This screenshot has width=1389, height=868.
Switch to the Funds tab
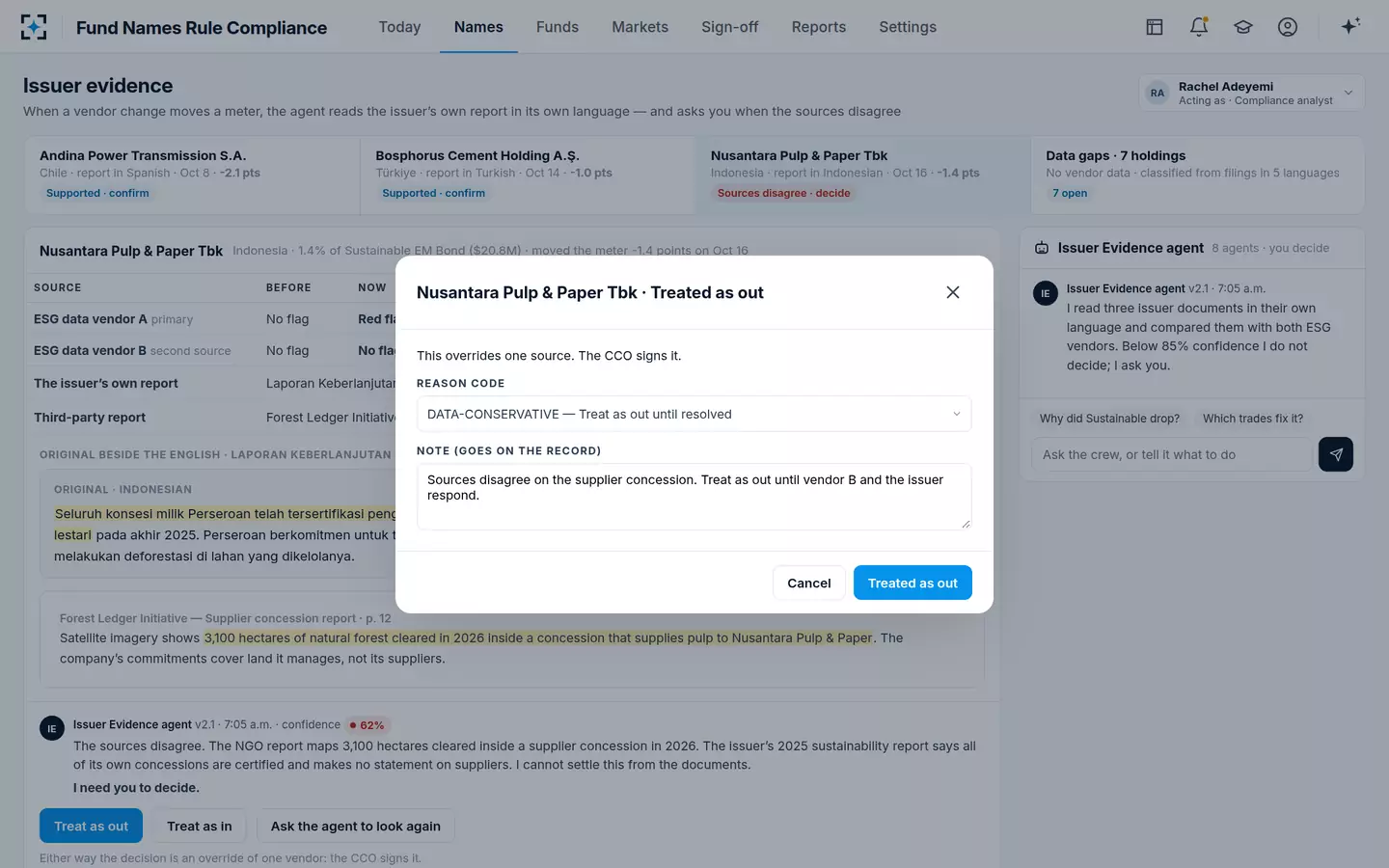558,27
